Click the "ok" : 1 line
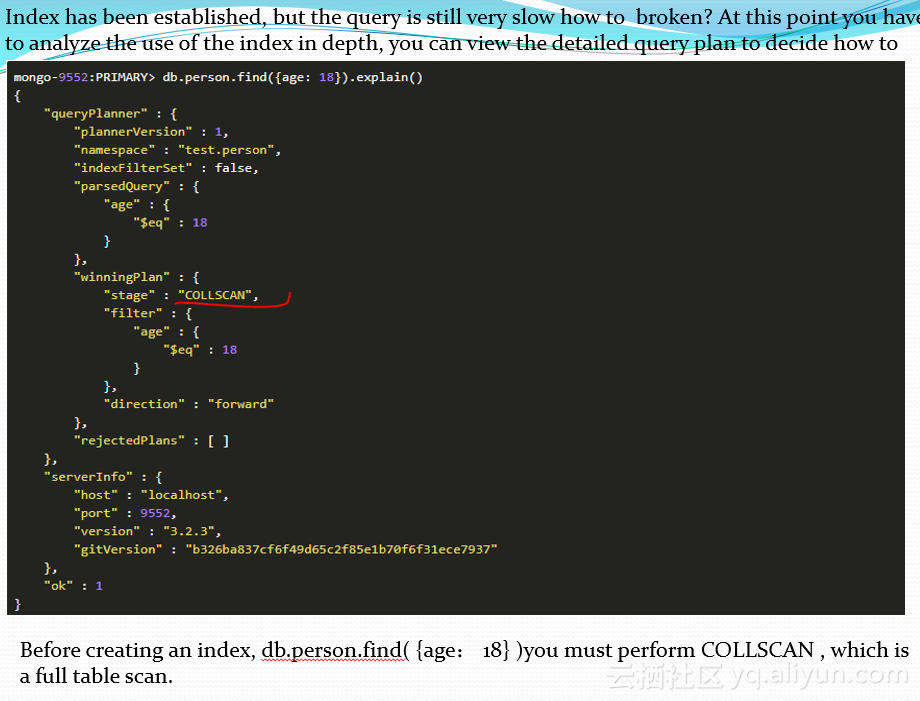 [x=73, y=586]
